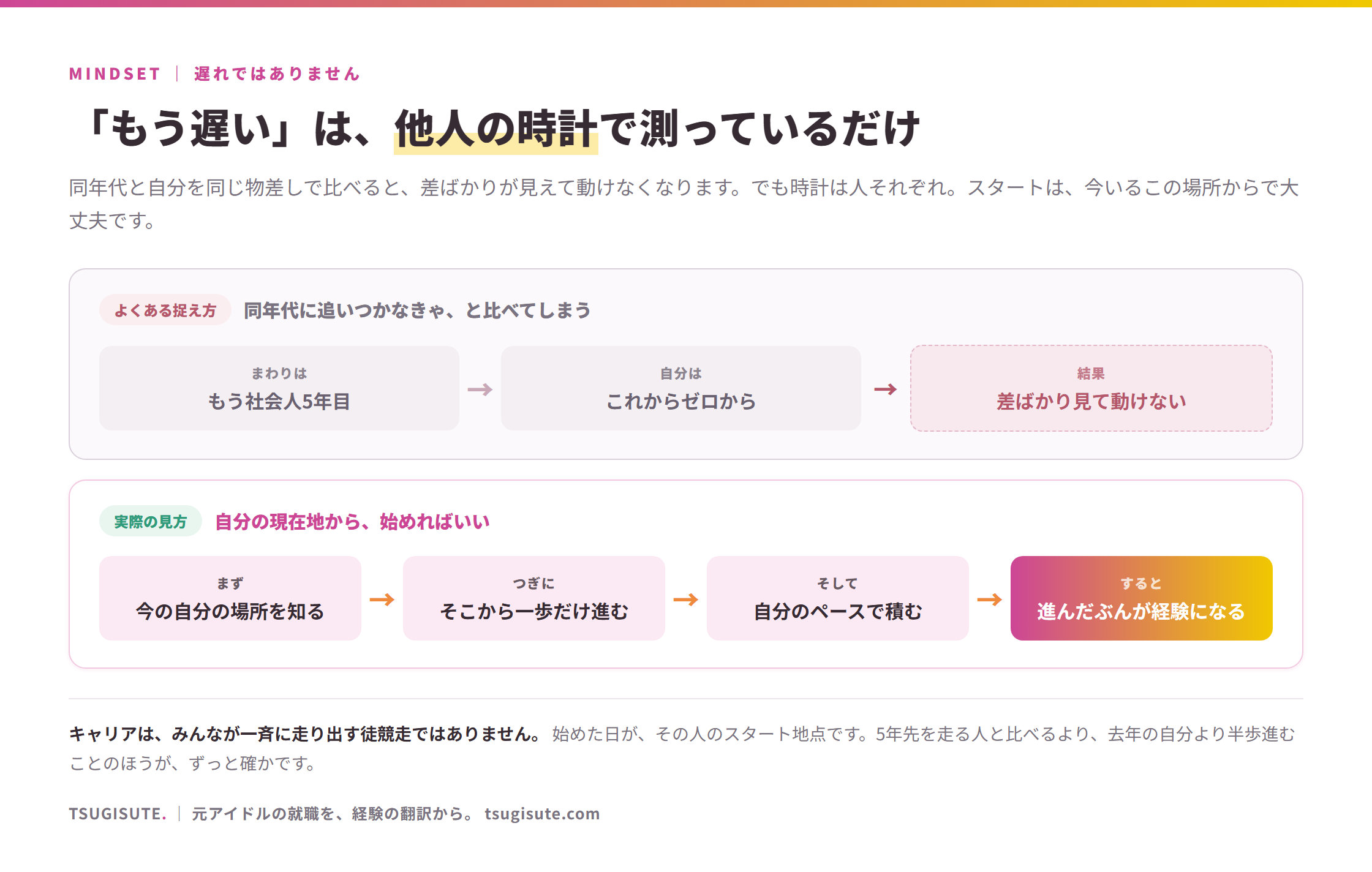Click the intro paragraph starting 同年代と自分を

pos(684,203)
